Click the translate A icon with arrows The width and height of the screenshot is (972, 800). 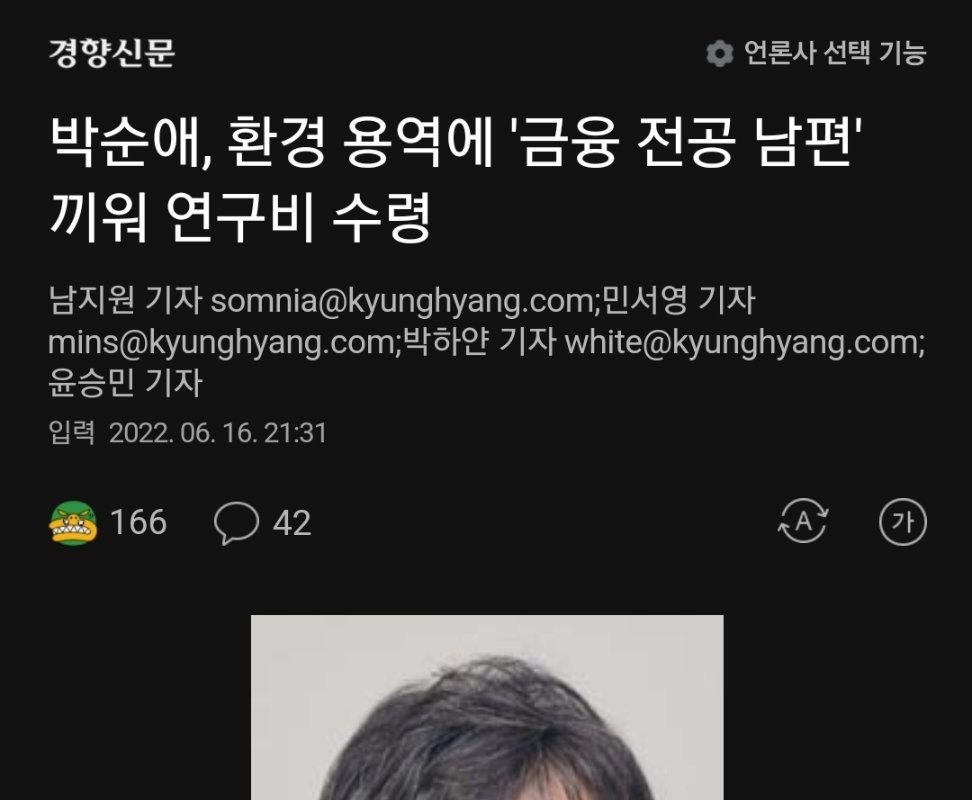point(803,521)
